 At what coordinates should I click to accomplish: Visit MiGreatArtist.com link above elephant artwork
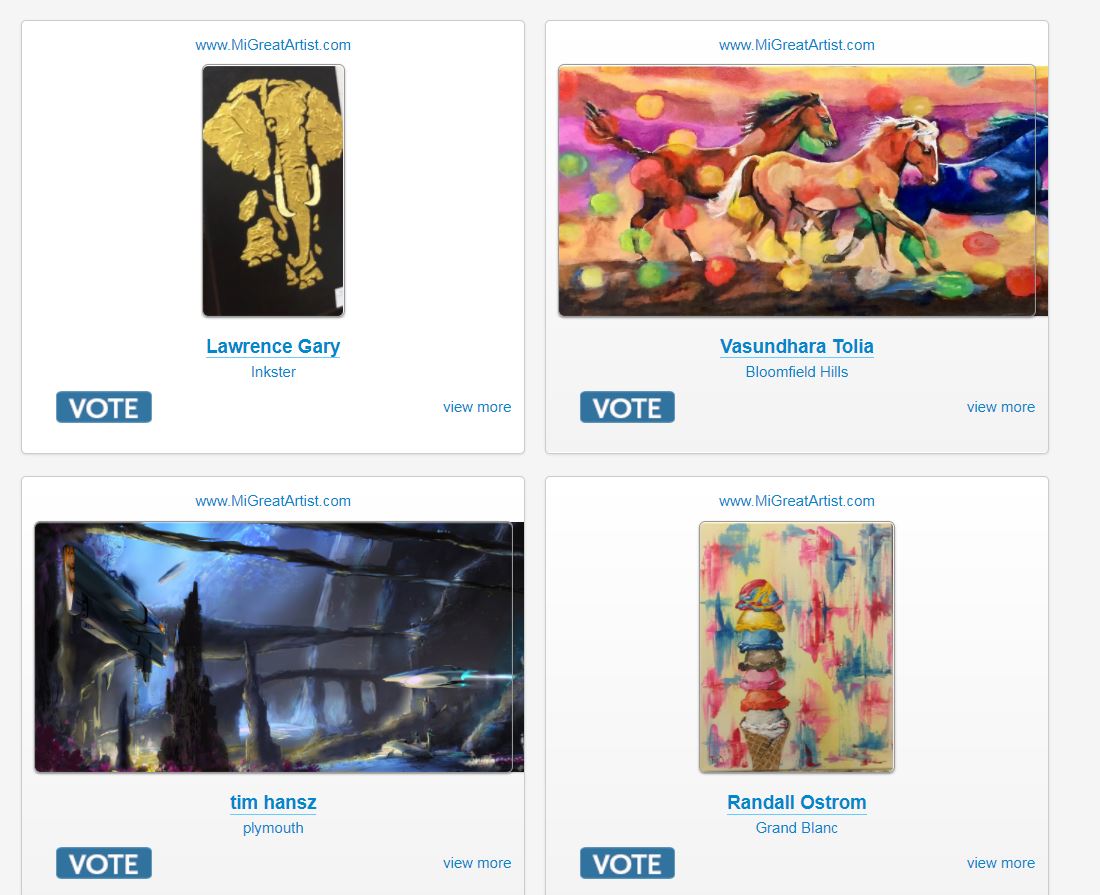point(273,45)
